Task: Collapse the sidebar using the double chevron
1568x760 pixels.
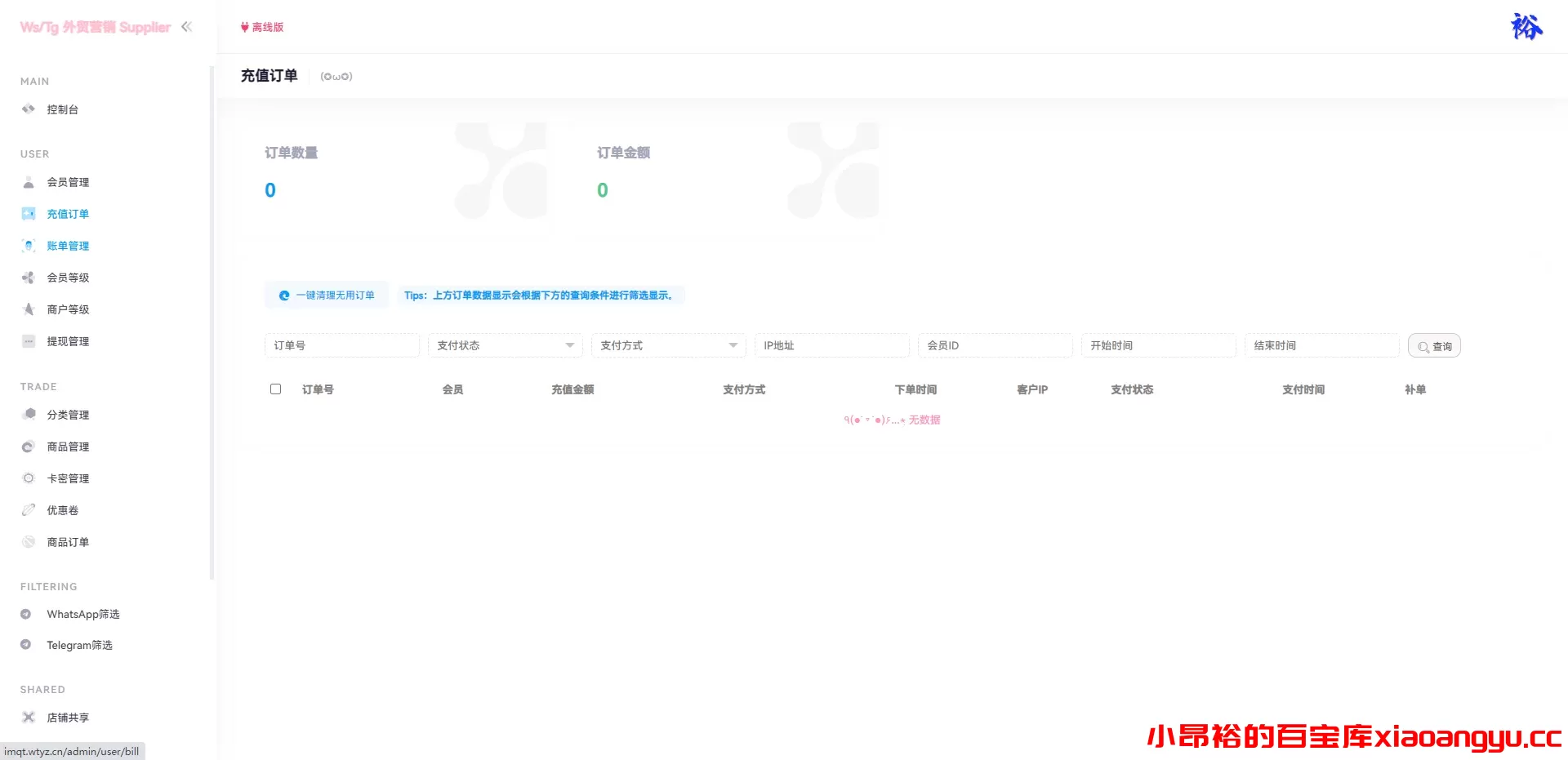Action: [186, 27]
